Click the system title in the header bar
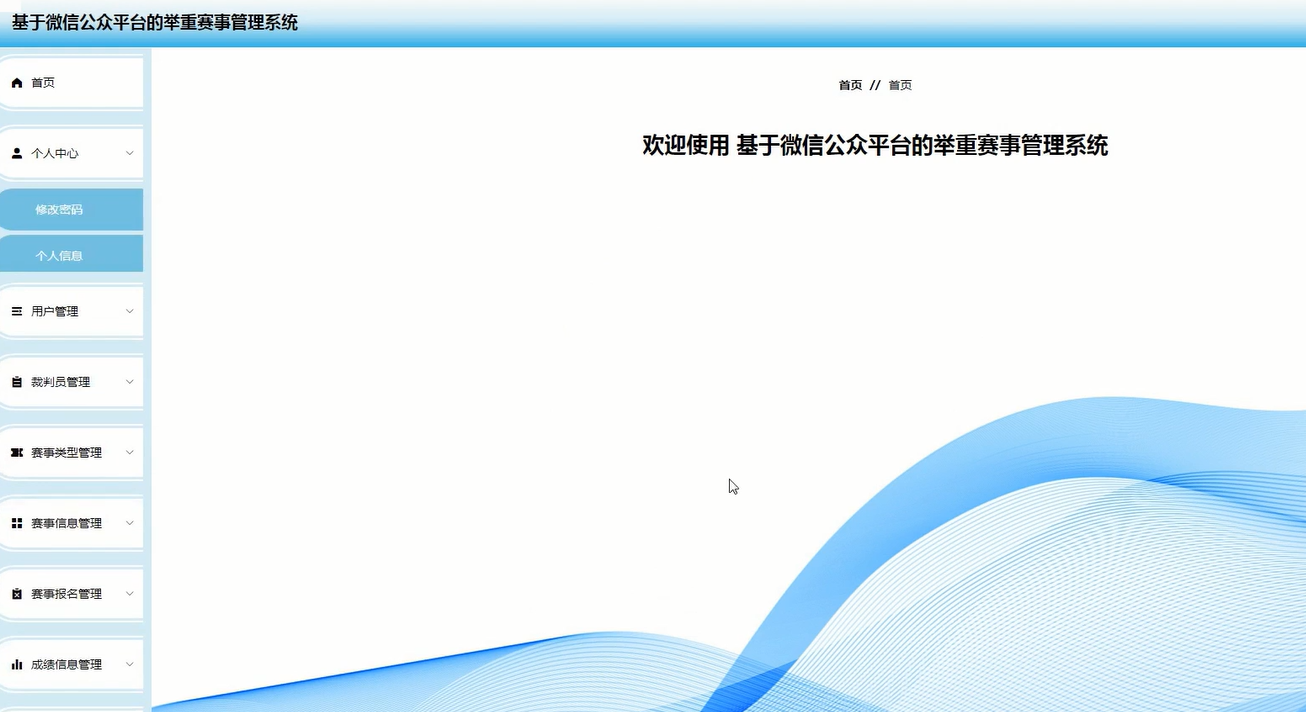 click(155, 23)
